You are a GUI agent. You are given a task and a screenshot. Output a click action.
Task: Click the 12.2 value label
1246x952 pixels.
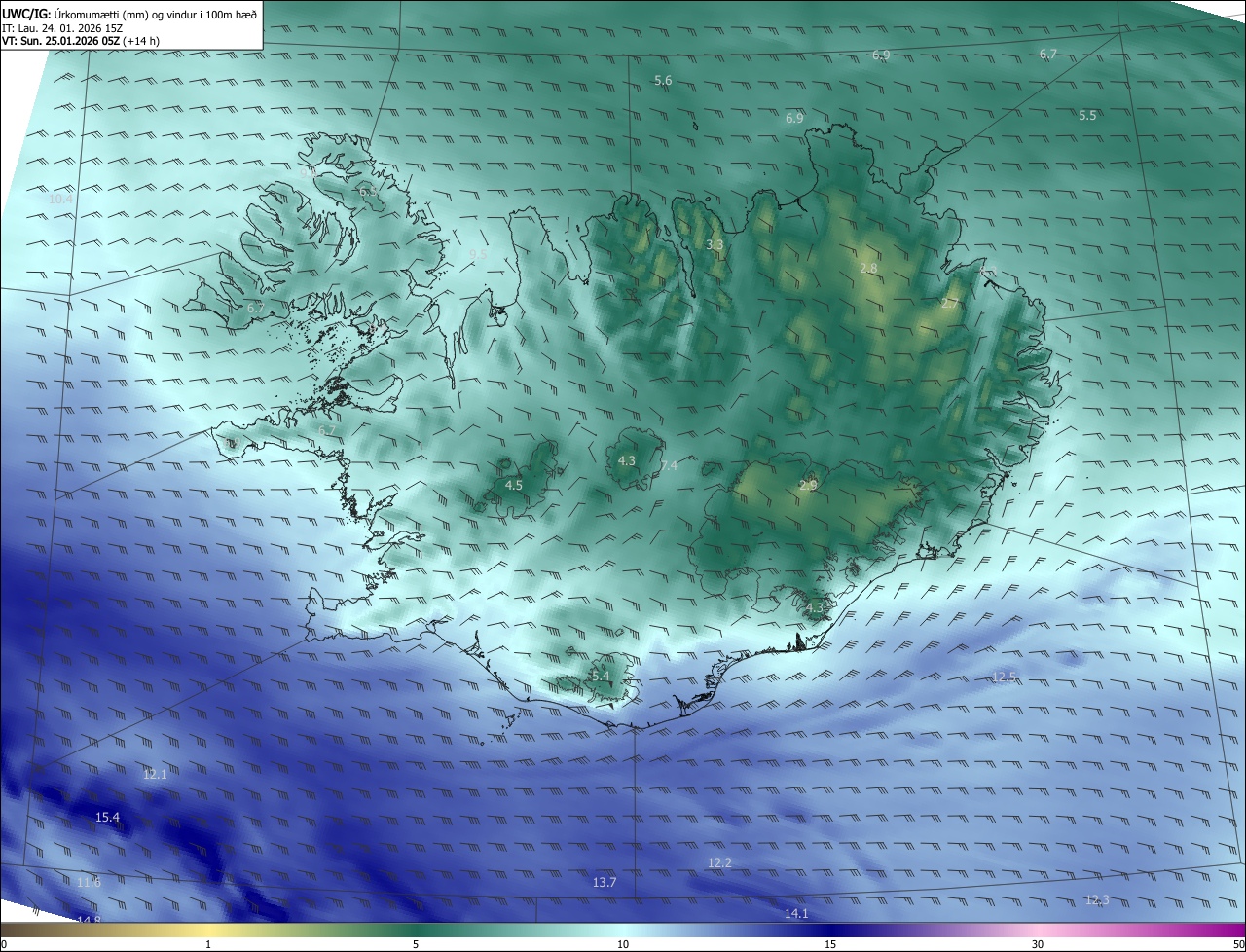point(719,862)
